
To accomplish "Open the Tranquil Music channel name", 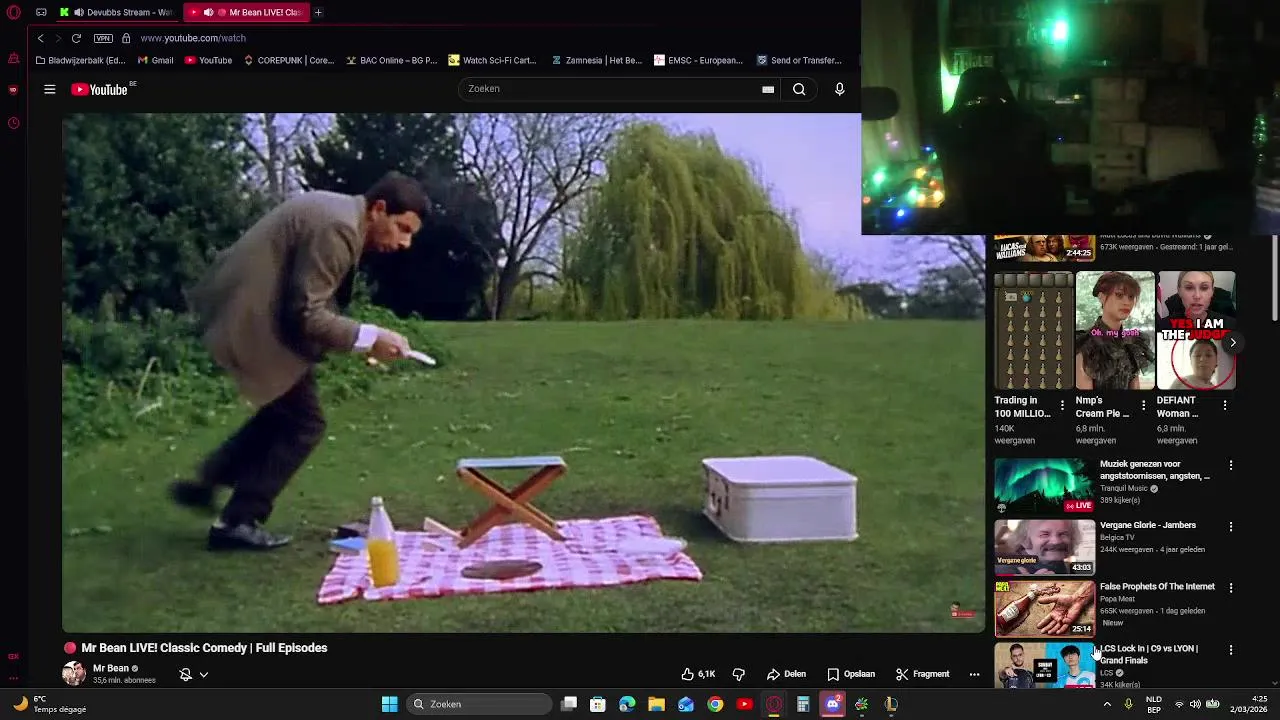I will (x=1124, y=489).
